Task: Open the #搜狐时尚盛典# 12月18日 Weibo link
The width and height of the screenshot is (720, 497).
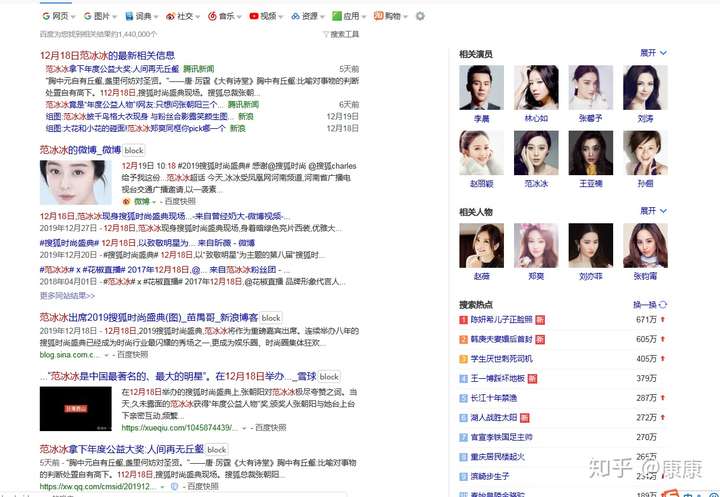Action: click(x=147, y=243)
